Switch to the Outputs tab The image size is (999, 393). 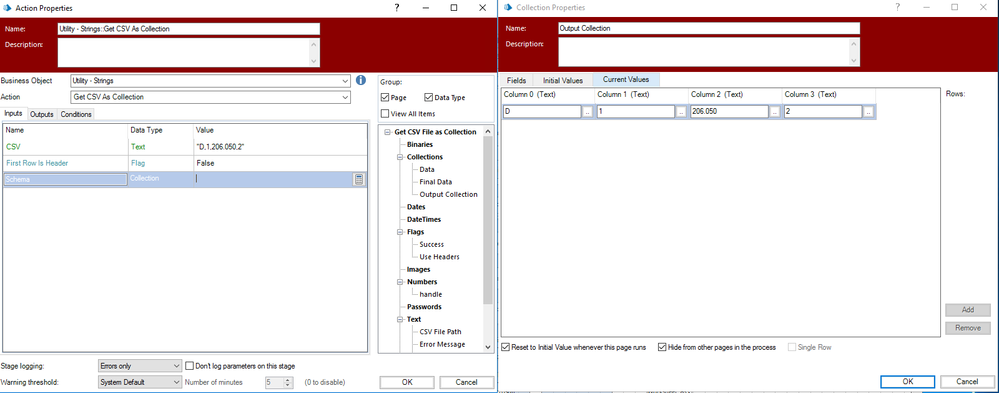tap(42, 114)
